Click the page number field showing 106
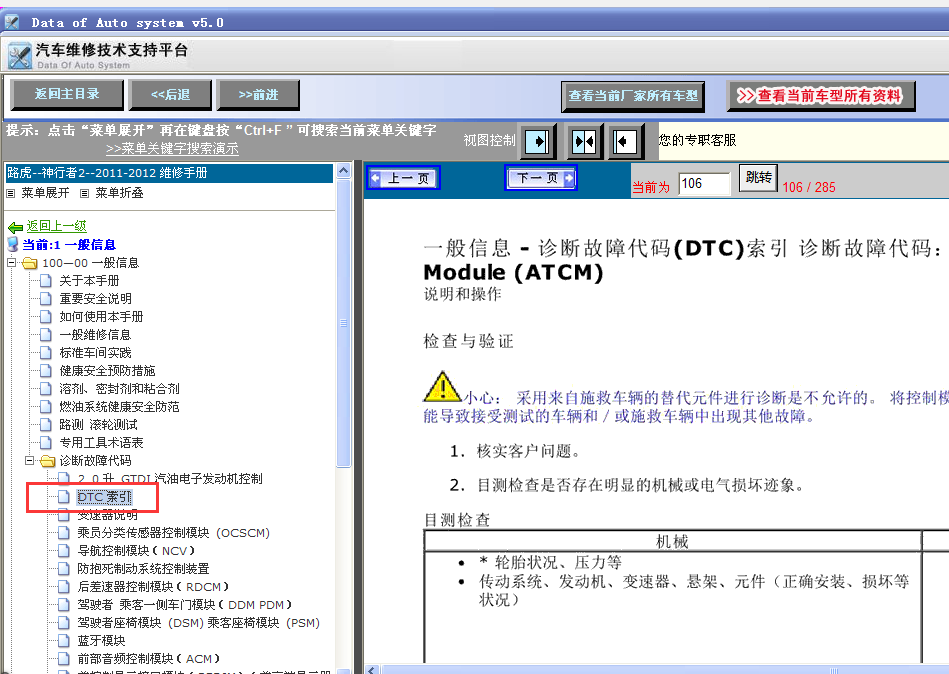The width and height of the screenshot is (949, 674). (x=704, y=184)
